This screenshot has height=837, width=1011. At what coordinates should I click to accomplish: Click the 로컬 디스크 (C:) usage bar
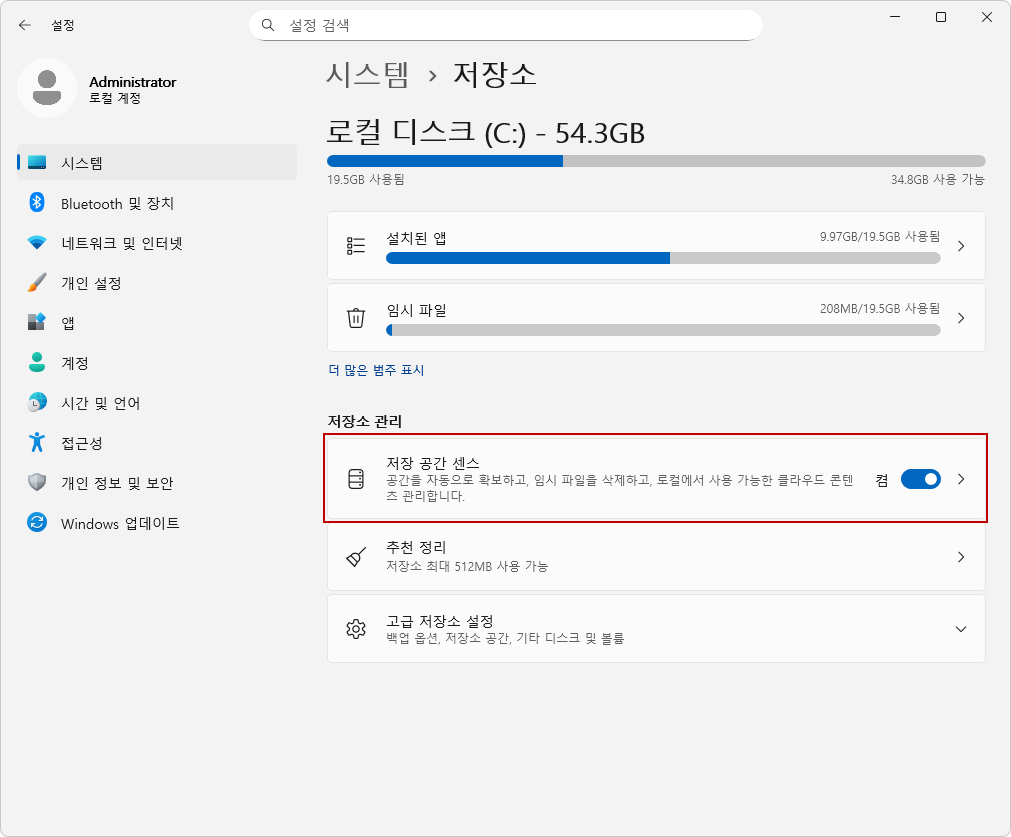pos(656,161)
